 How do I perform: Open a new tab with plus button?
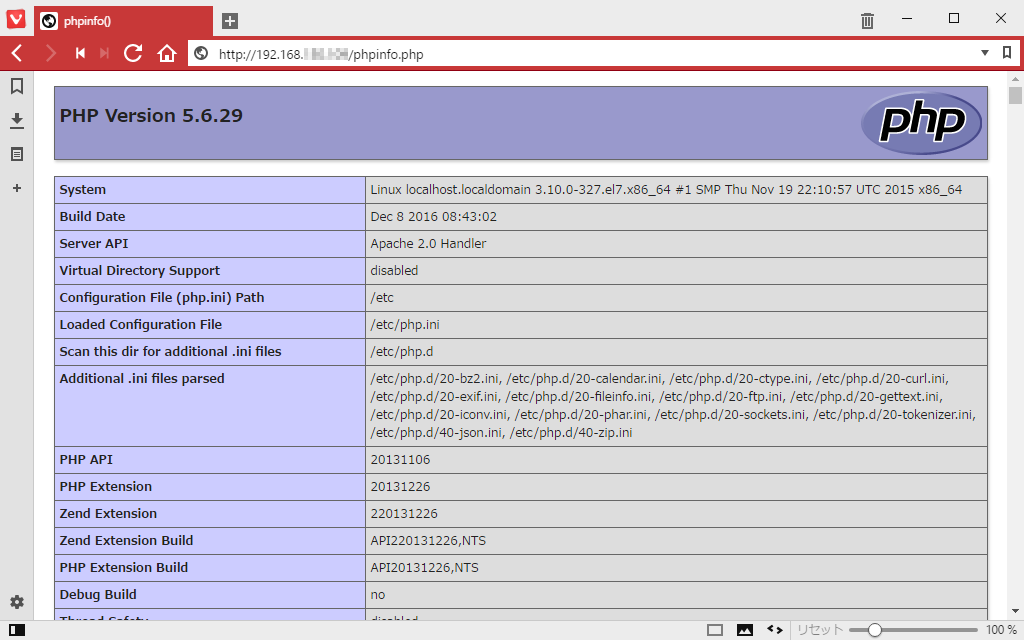pyautogui.click(x=230, y=21)
